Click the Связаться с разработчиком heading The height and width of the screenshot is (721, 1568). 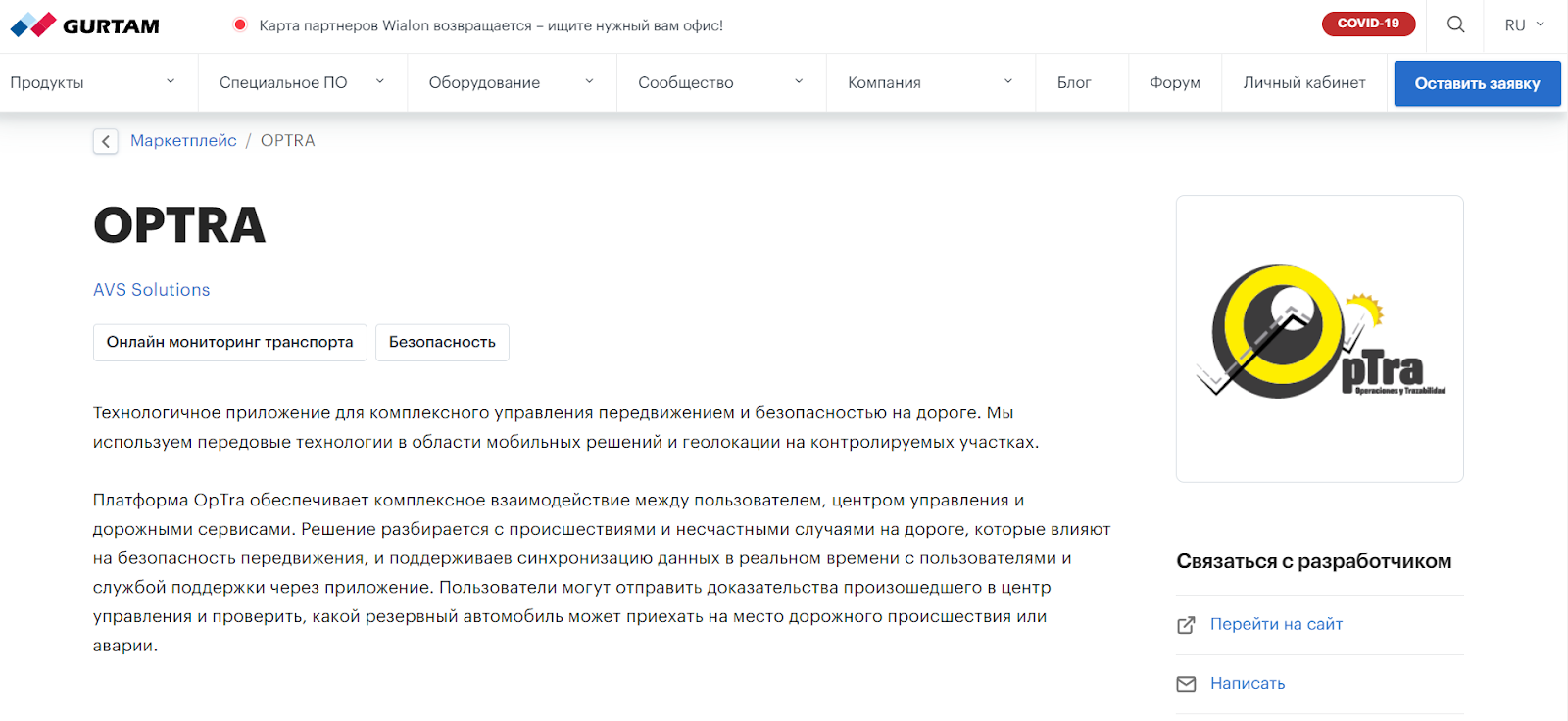pyautogui.click(x=1314, y=561)
